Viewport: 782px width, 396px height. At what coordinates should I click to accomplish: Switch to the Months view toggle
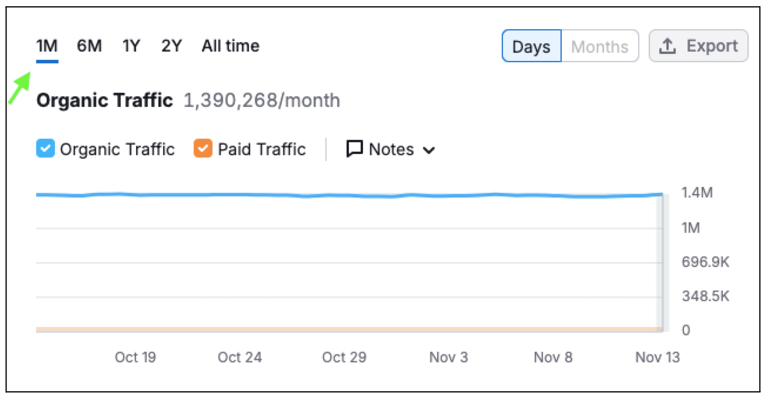click(600, 46)
